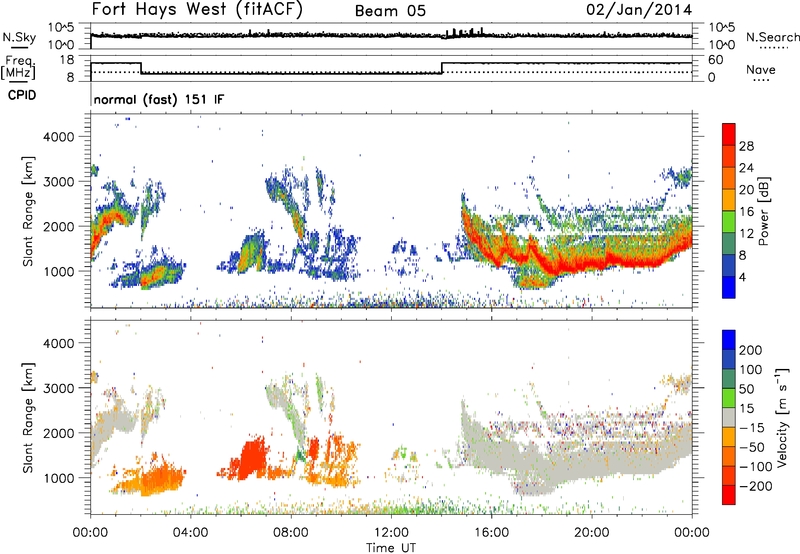Click the '18' tick on frequency axis
The height and width of the screenshot is (554, 800).
(x=67, y=60)
